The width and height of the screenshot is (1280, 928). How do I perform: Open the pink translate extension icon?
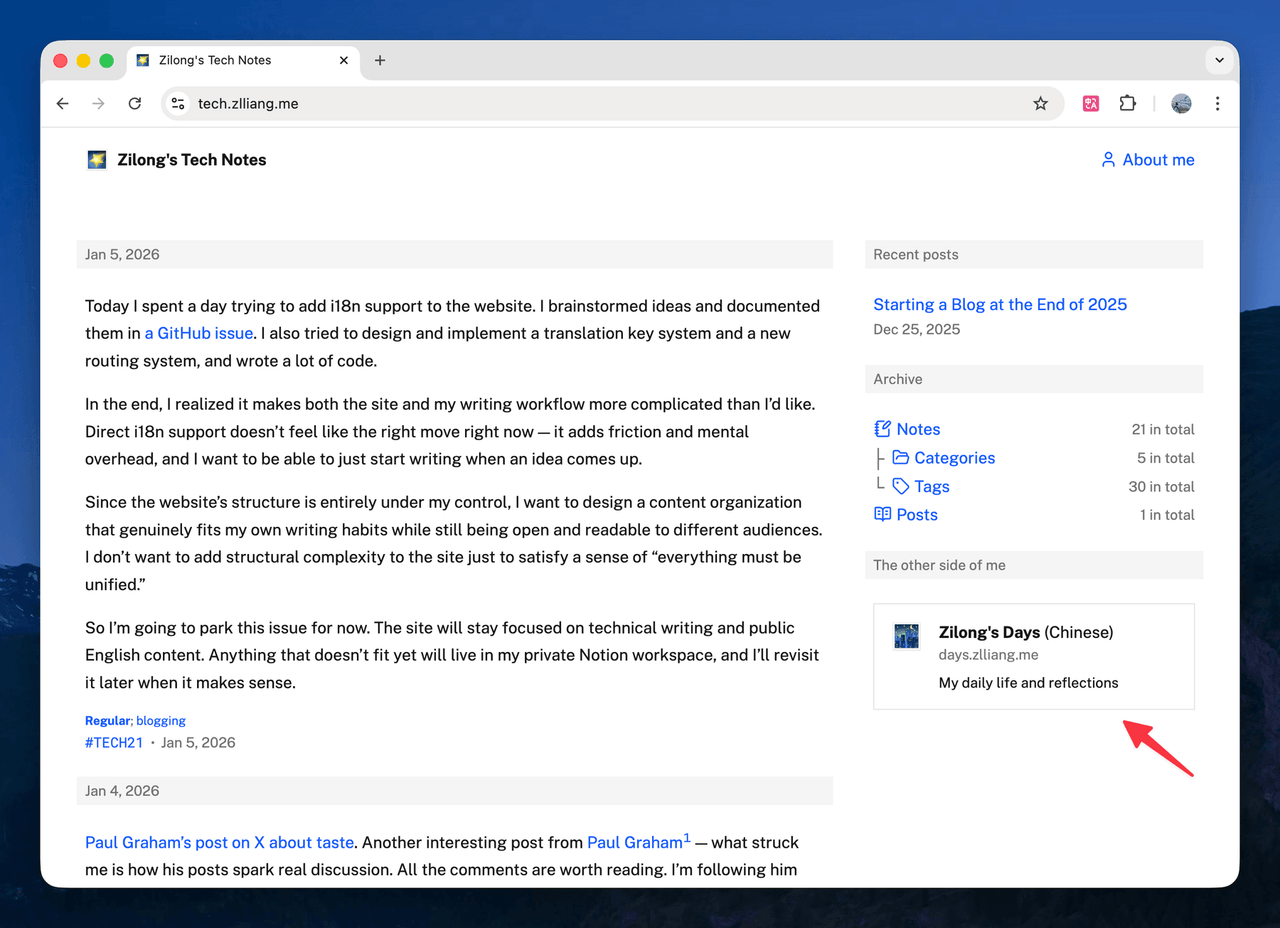[x=1091, y=104]
